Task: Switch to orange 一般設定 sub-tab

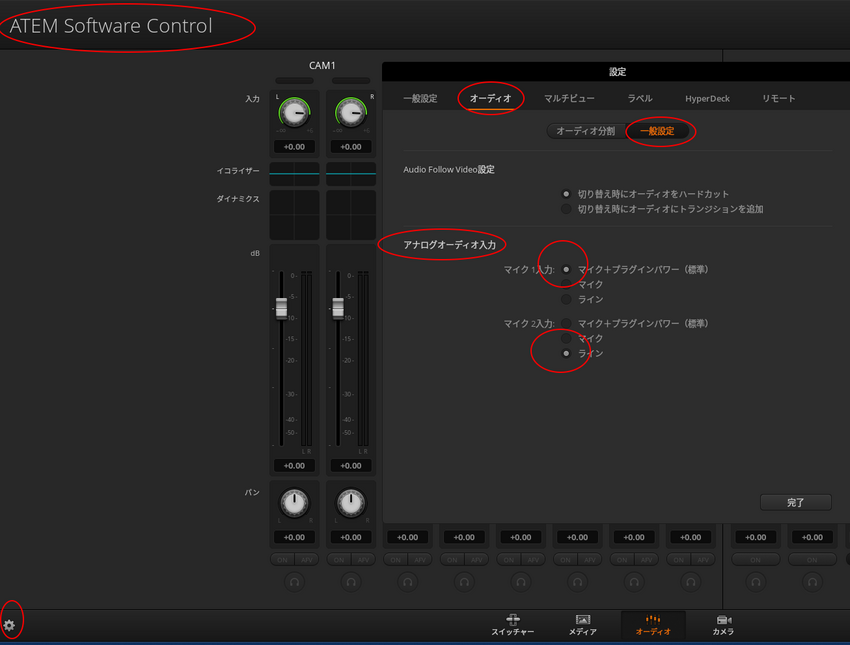Action: pos(657,131)
